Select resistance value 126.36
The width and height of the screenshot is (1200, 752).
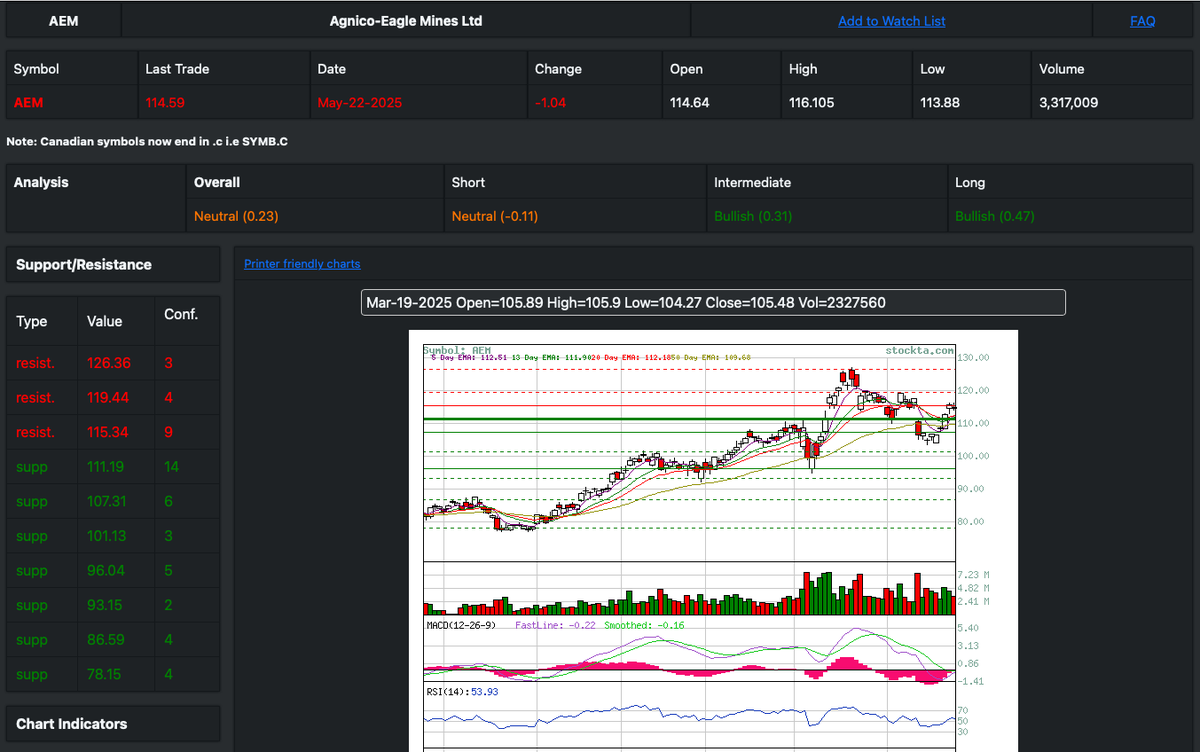pyautogui.click(x=109, y=363)
